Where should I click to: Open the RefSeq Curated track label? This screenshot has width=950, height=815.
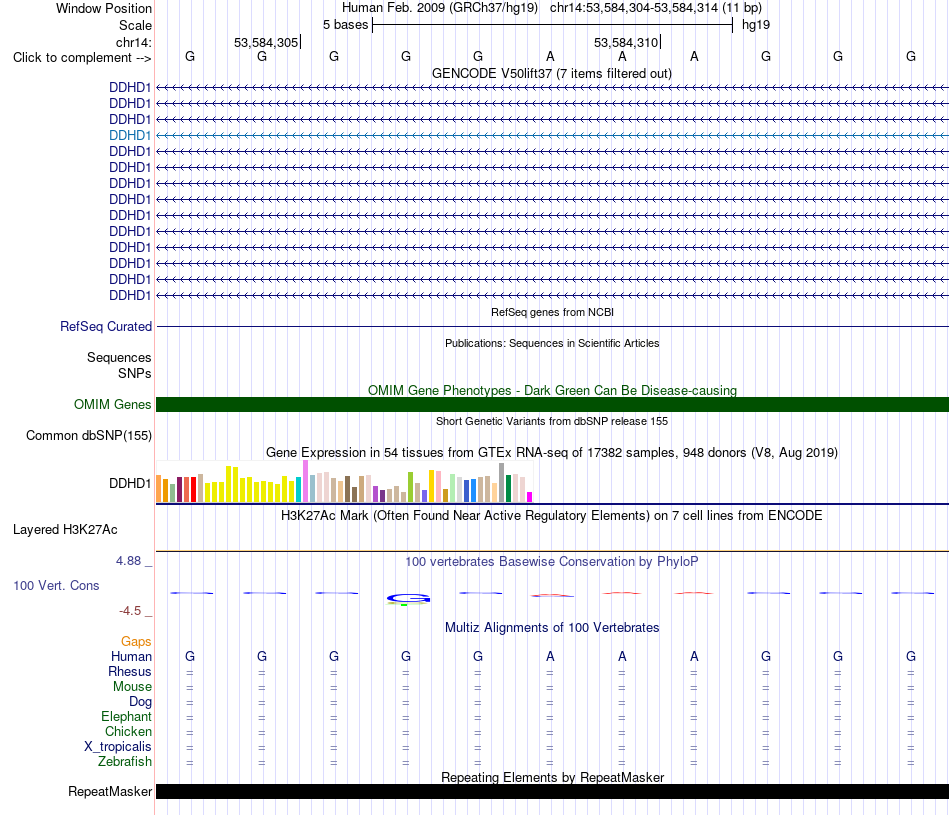tap(106, 326)
